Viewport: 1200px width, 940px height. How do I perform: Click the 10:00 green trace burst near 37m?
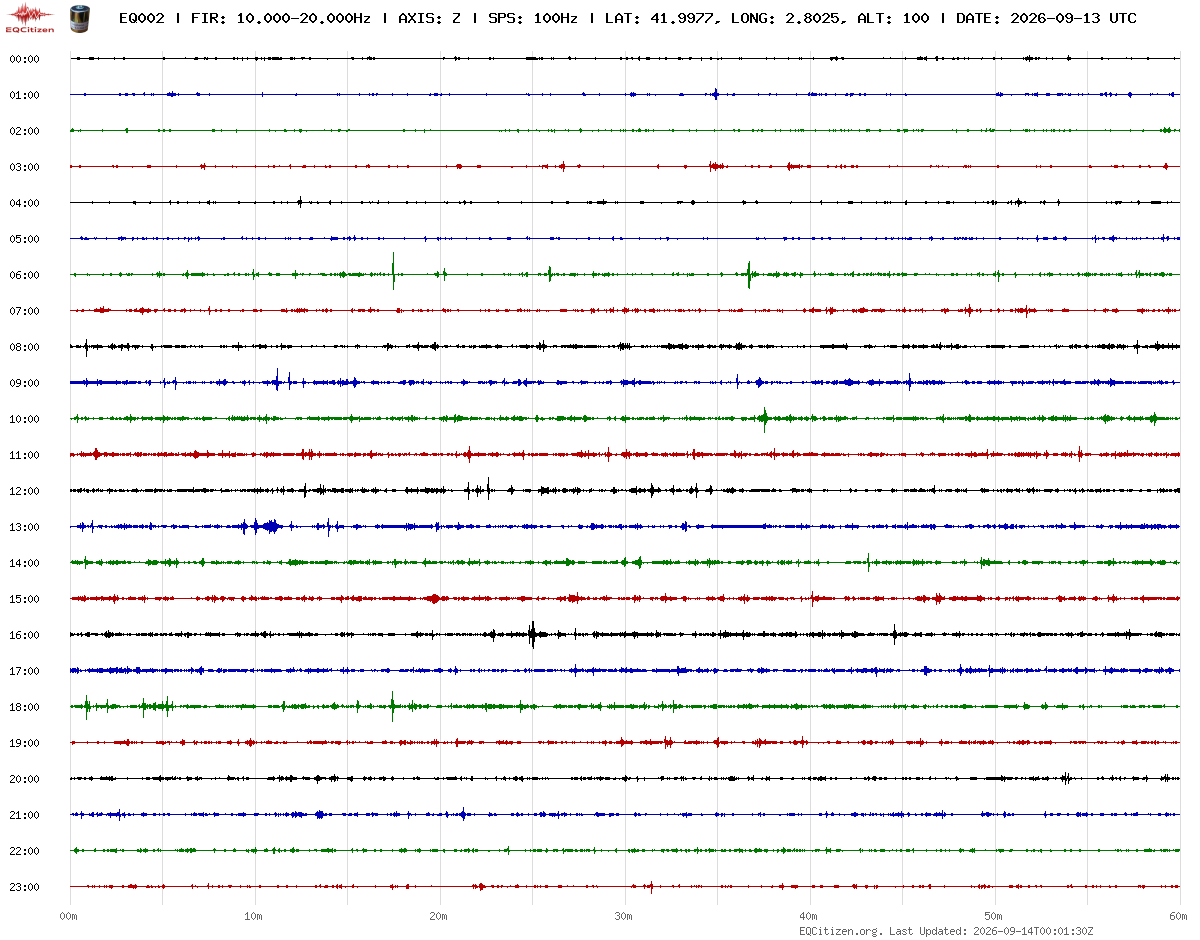point(765,418)
